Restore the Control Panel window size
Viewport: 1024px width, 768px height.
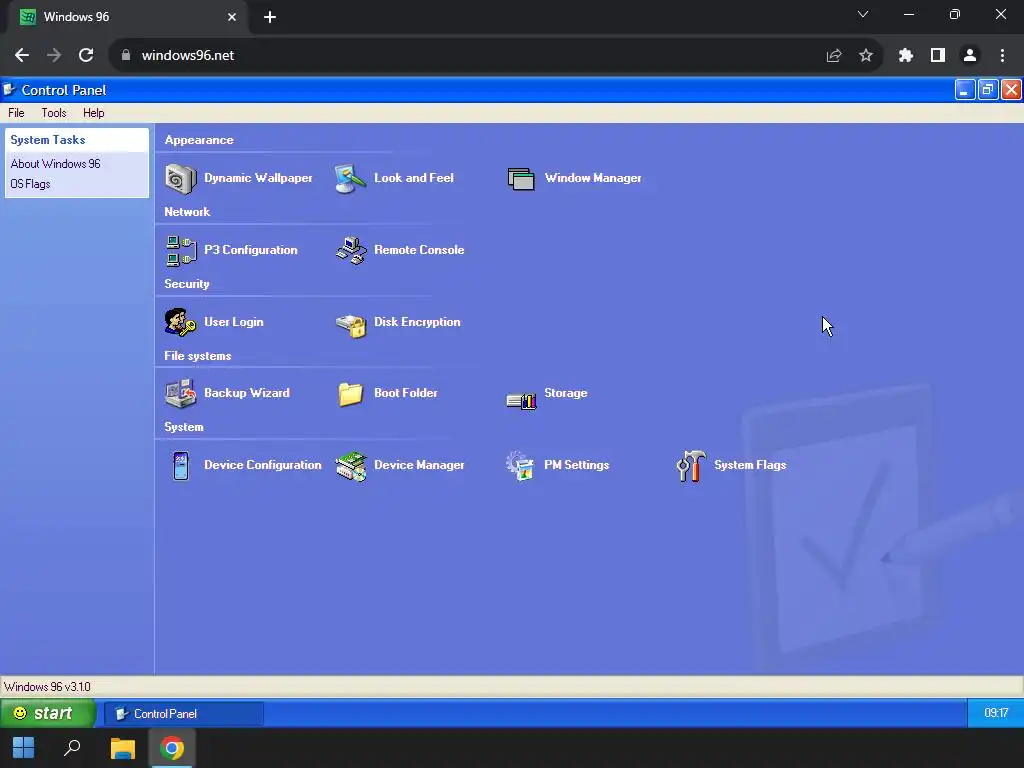(987, 89)
